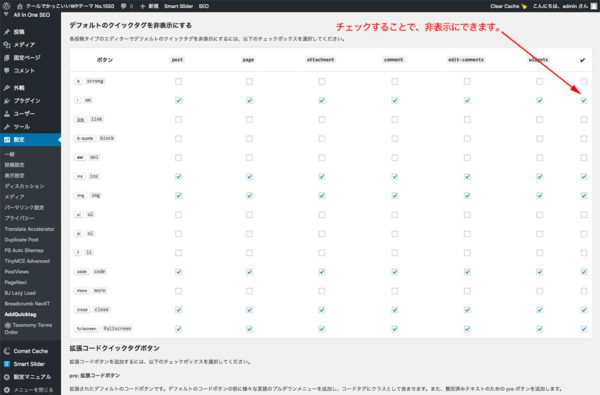
Task: Open the Users icon in sidebar
Action: coord(7,114)
